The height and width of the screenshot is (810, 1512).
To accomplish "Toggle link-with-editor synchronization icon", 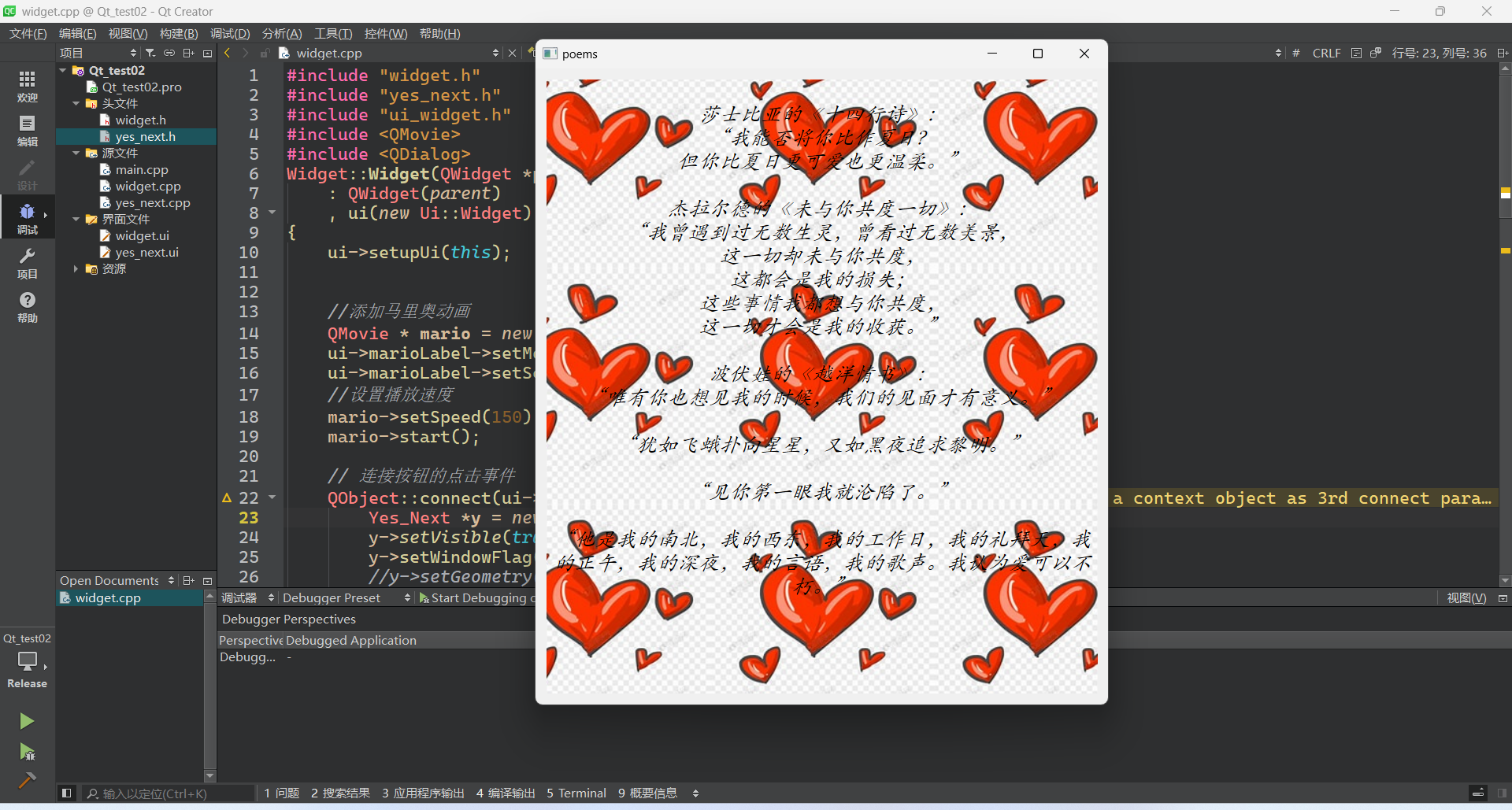I will 169,53.
